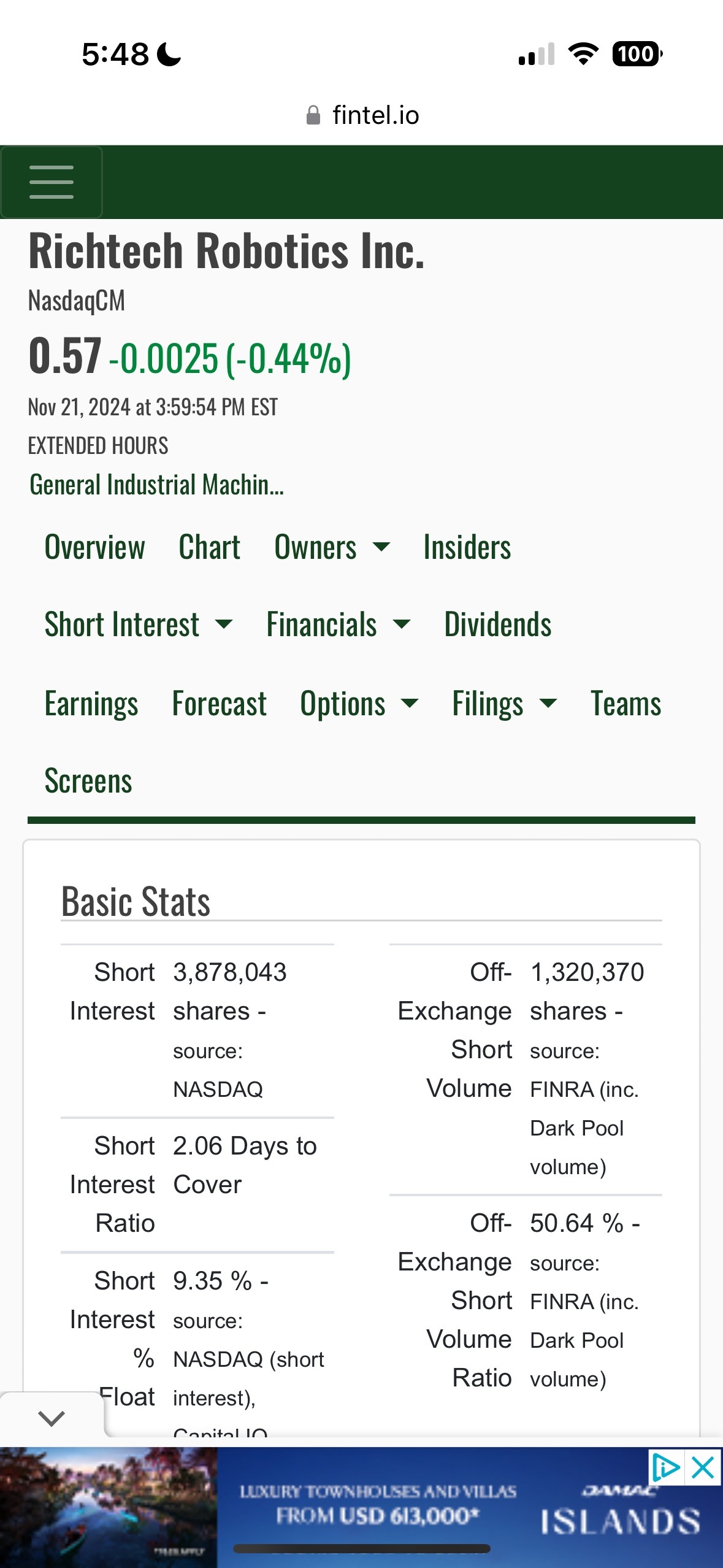Open the Screens tab

[88, 781]
